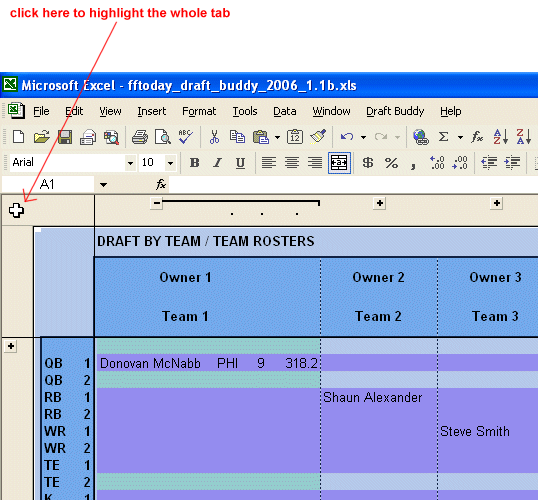Click the fx Insert Function toolbar icon
This screenshot has height=500, width=538.
point(477,137)
